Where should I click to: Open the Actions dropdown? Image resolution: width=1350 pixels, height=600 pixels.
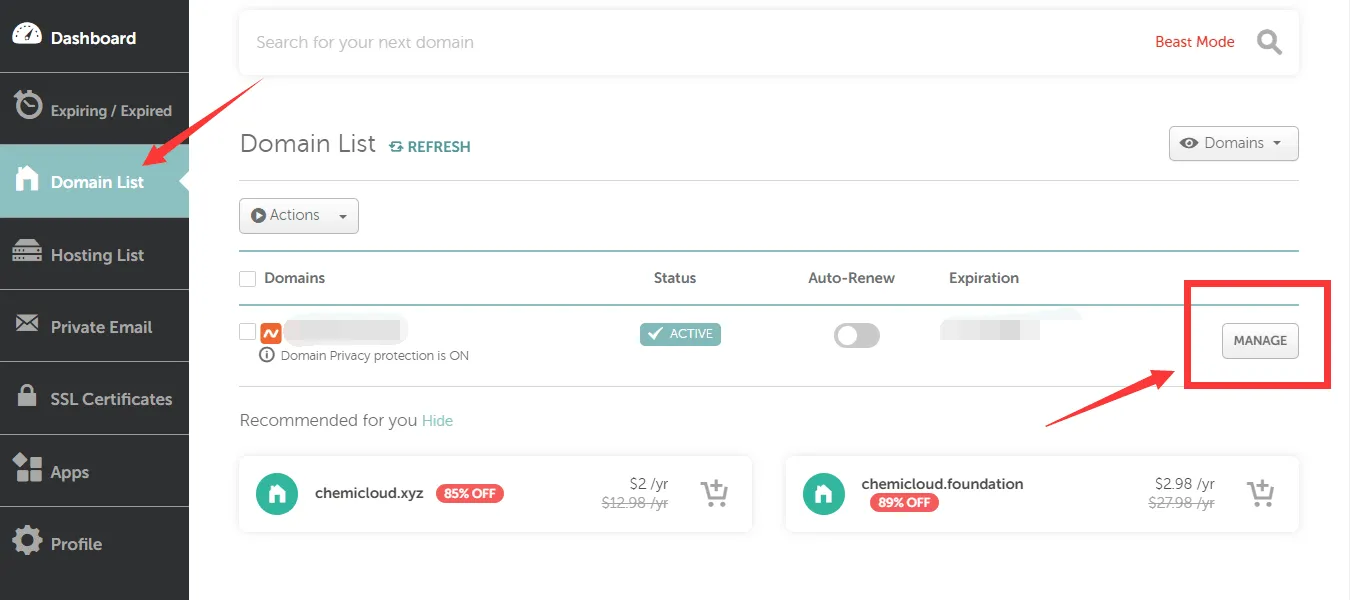click(298, 216)
